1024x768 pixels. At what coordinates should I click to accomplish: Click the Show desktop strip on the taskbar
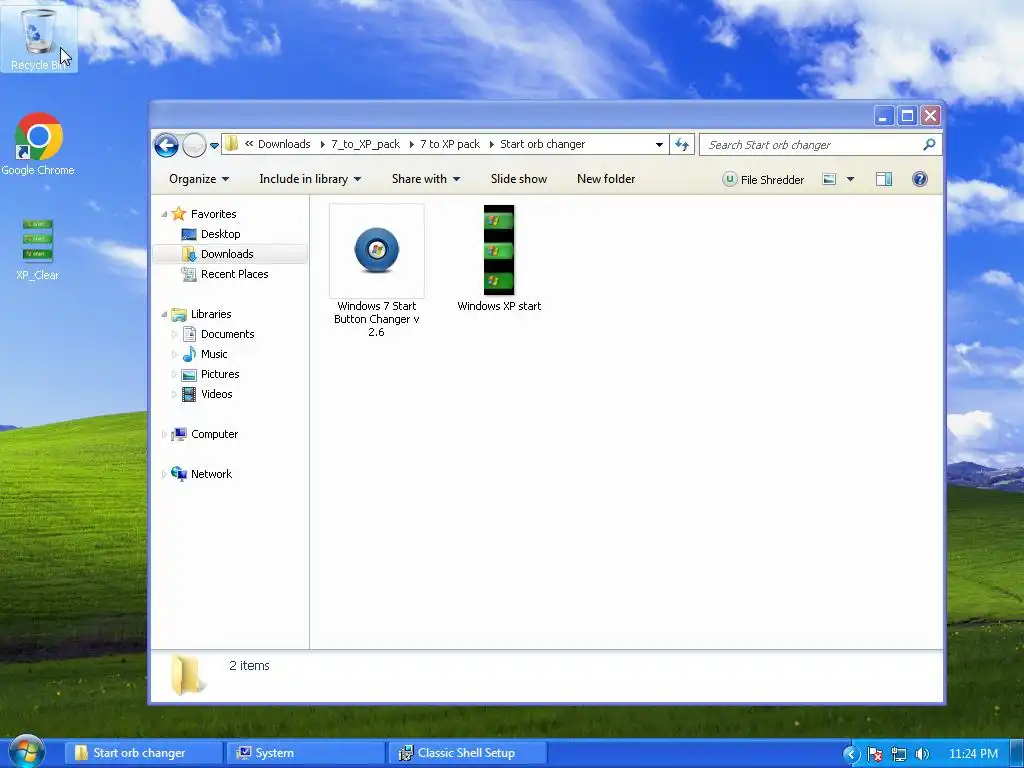click(x=1017, y=753)
